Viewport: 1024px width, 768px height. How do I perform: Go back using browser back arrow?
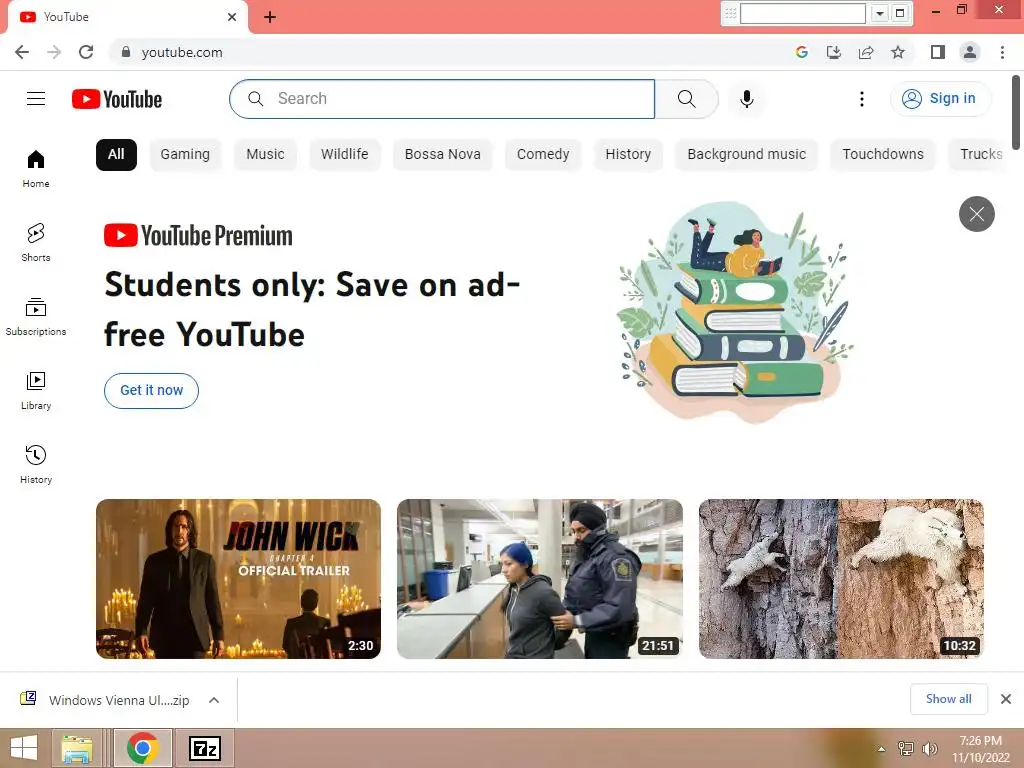(x=22, y=52)
